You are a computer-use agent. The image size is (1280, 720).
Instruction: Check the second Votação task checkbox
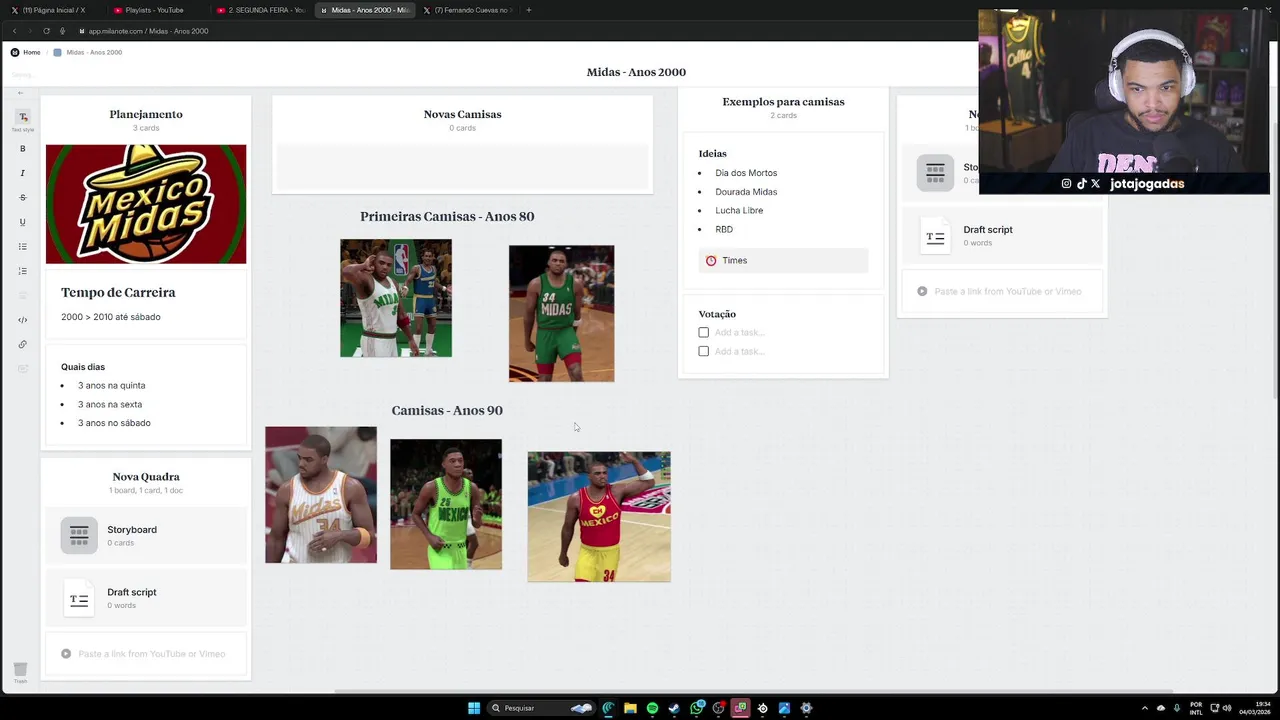[704, 351]
